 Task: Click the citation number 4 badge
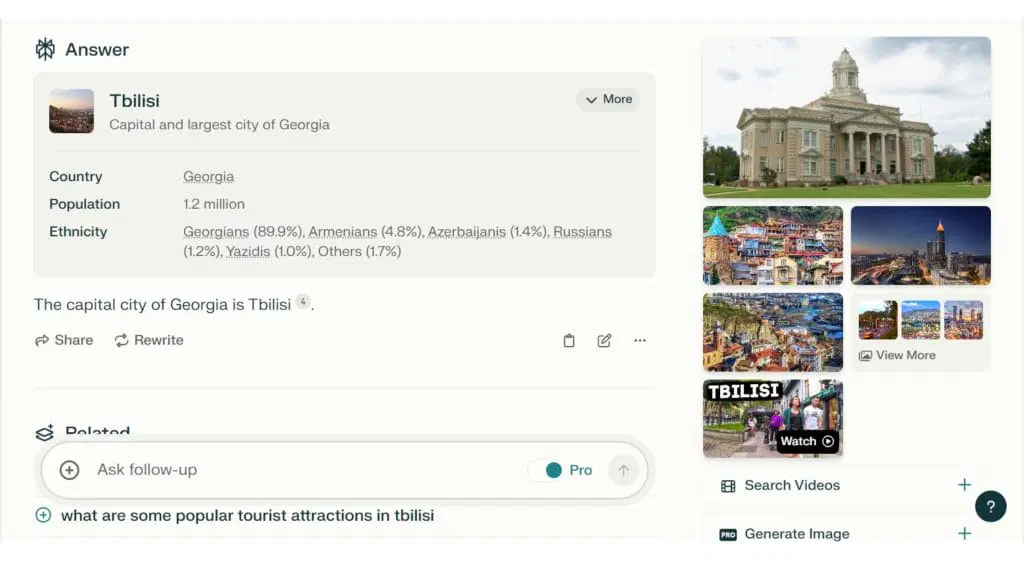pos(303,302)
